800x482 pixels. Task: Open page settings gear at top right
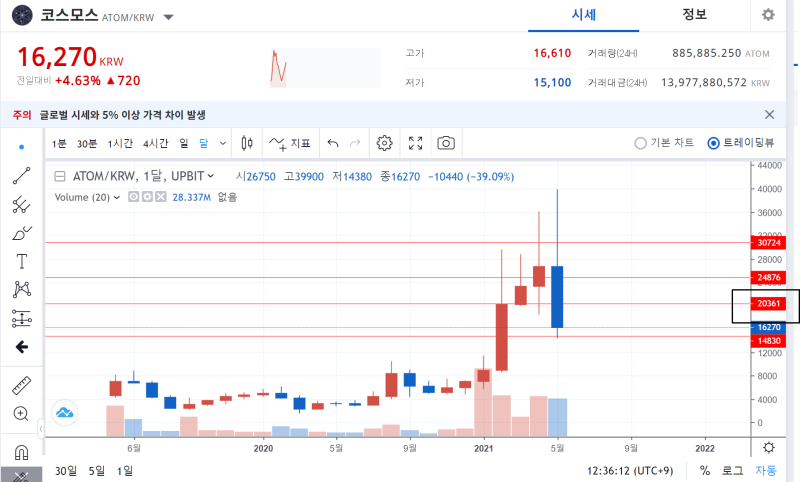[768, 15]
